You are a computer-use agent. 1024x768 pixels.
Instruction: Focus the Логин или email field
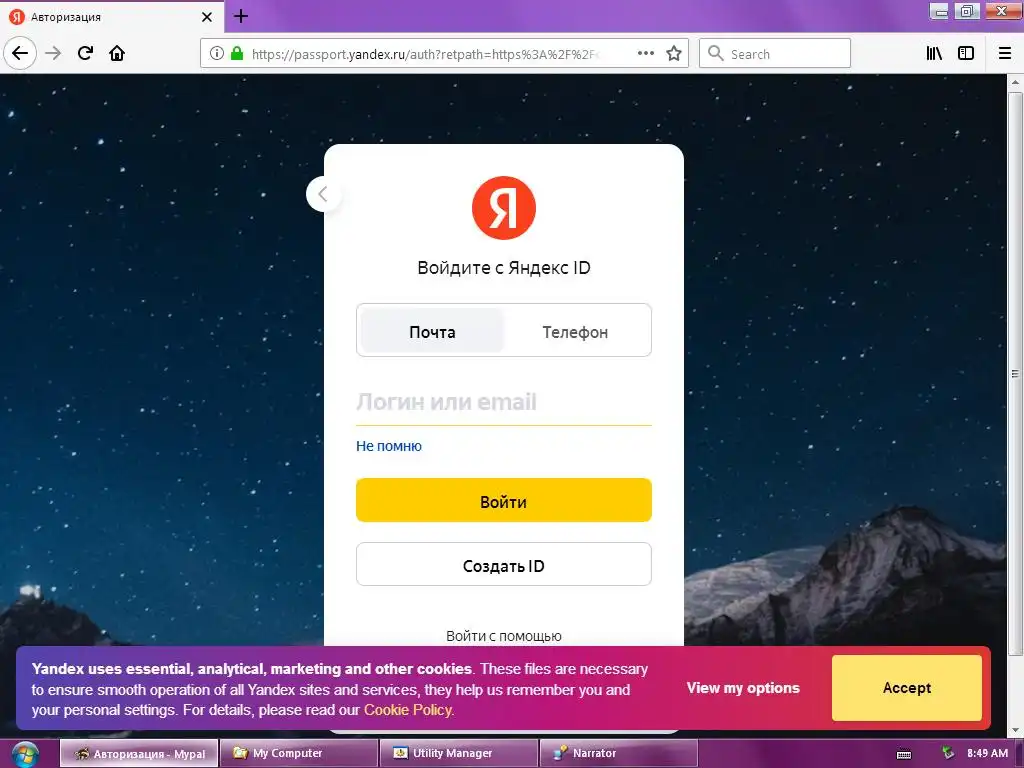click(504, 402)
